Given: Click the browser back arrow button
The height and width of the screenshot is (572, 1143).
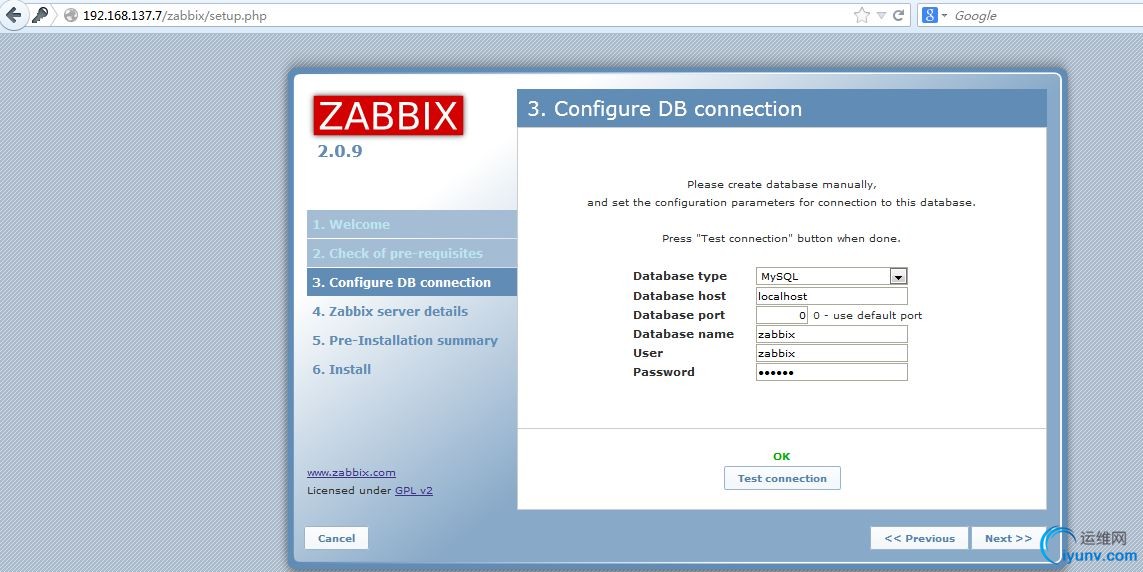Looking at the screenshot, I should click(14, 15).
